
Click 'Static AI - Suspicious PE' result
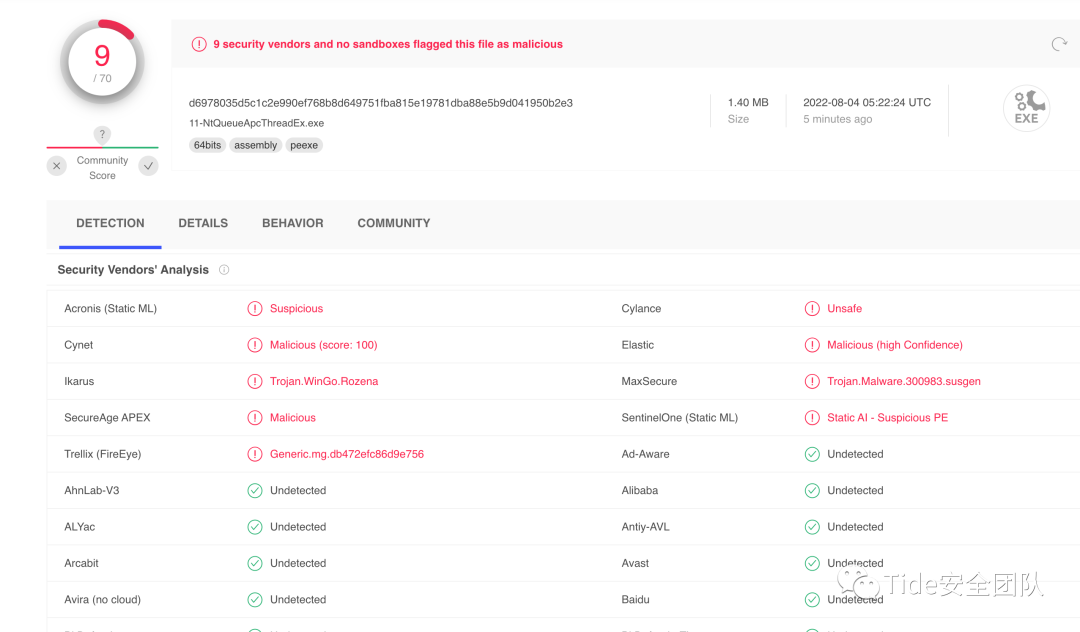tap(887, 418)
